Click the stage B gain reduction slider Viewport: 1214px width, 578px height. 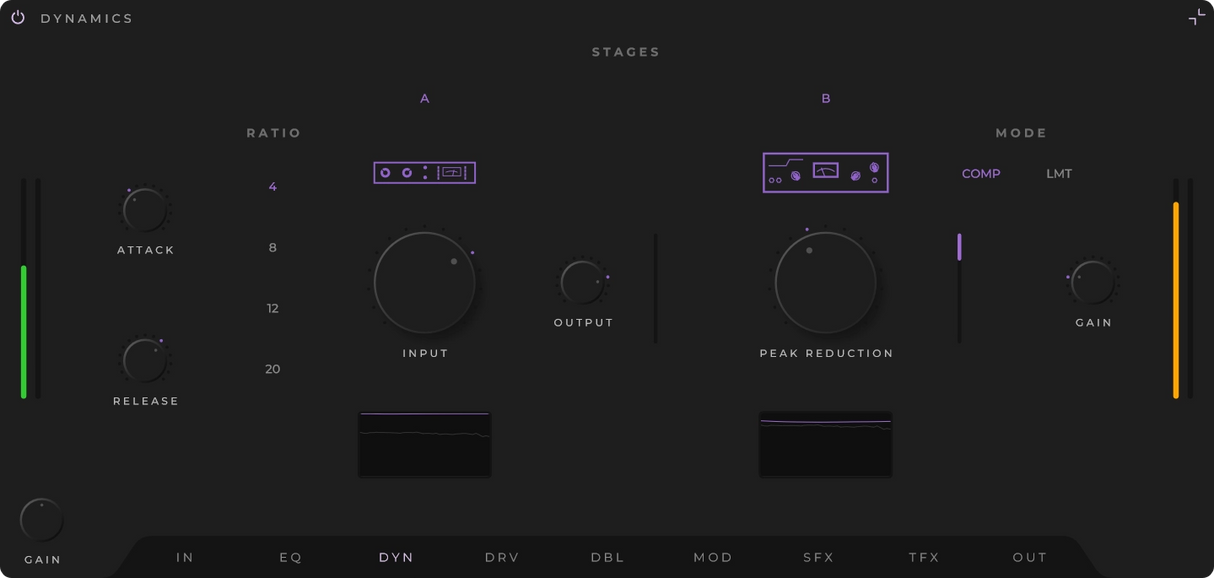pos(959,288)
